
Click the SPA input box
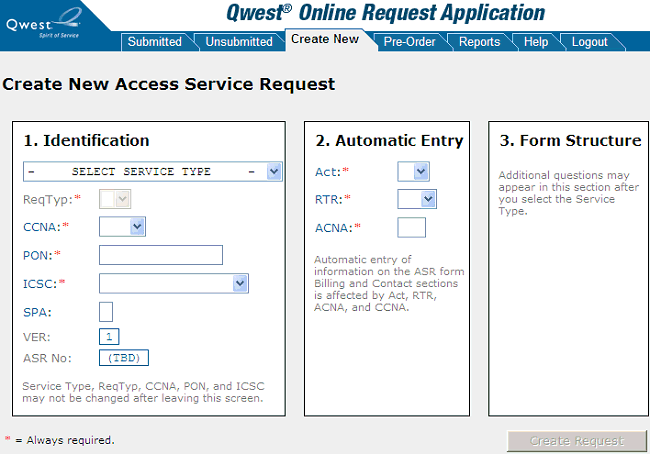click(x=106, y=311)
